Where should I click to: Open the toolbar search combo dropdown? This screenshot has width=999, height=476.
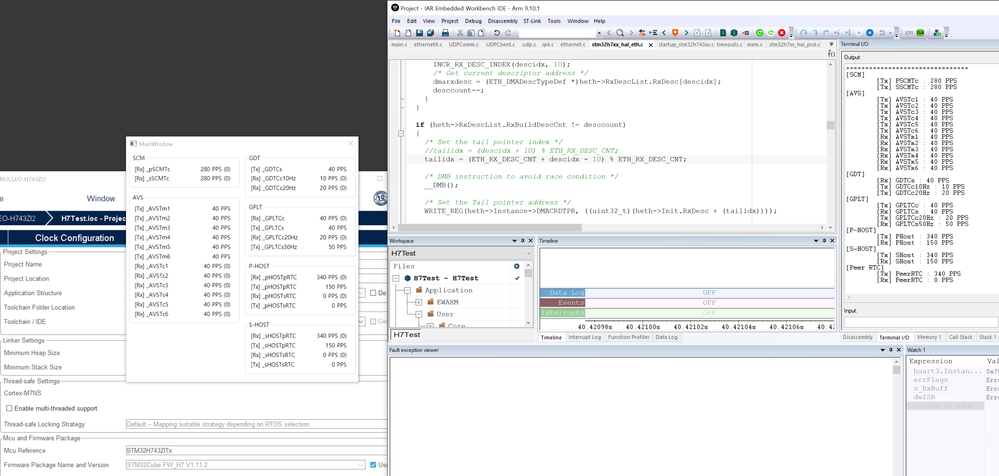pyautogui.click(x=599, y=32)
